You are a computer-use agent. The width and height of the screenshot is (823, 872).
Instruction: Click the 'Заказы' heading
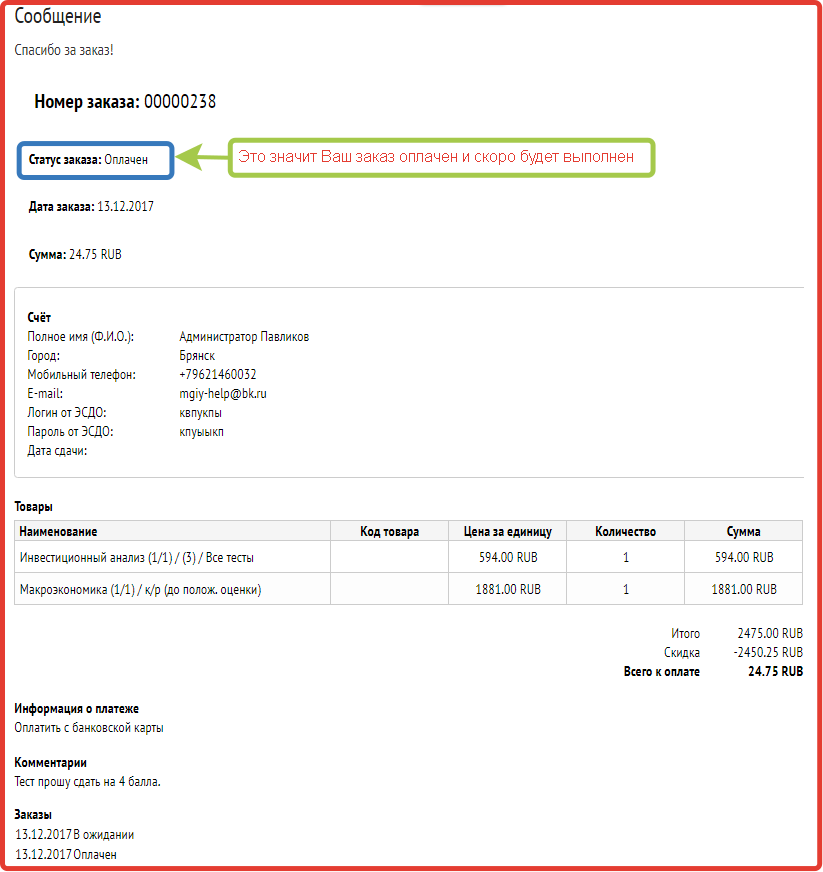(x=33, y=815)
